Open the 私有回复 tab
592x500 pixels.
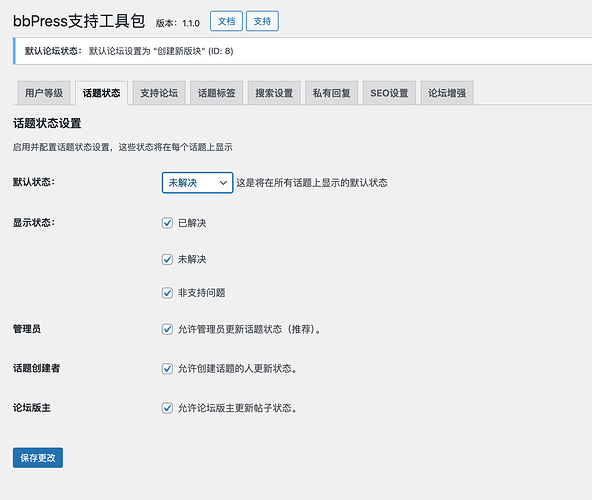(331, 93)
